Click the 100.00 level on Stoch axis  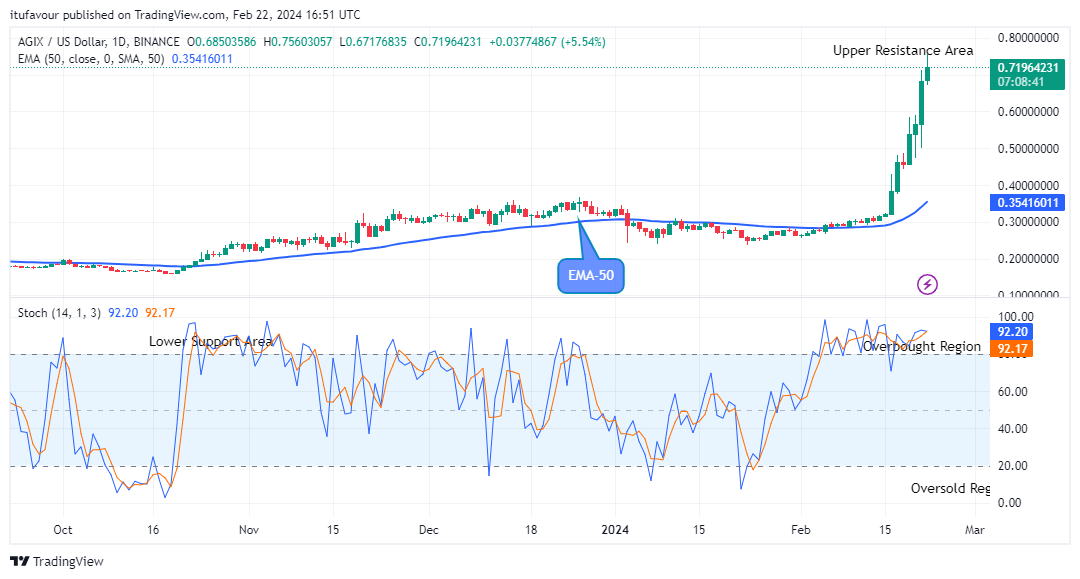[1013, 316]
